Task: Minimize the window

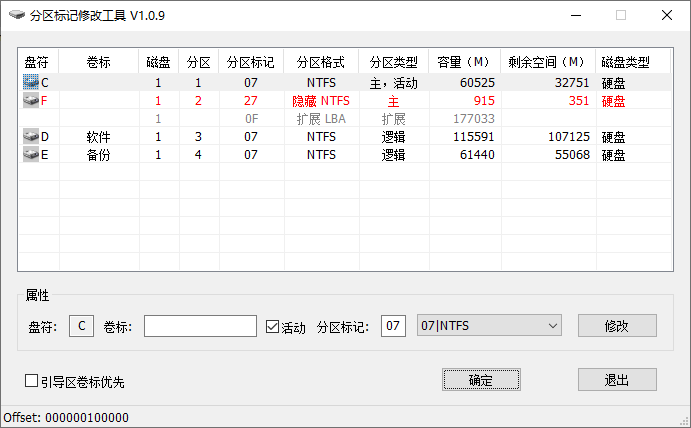Action: click(x=576, y=15)
